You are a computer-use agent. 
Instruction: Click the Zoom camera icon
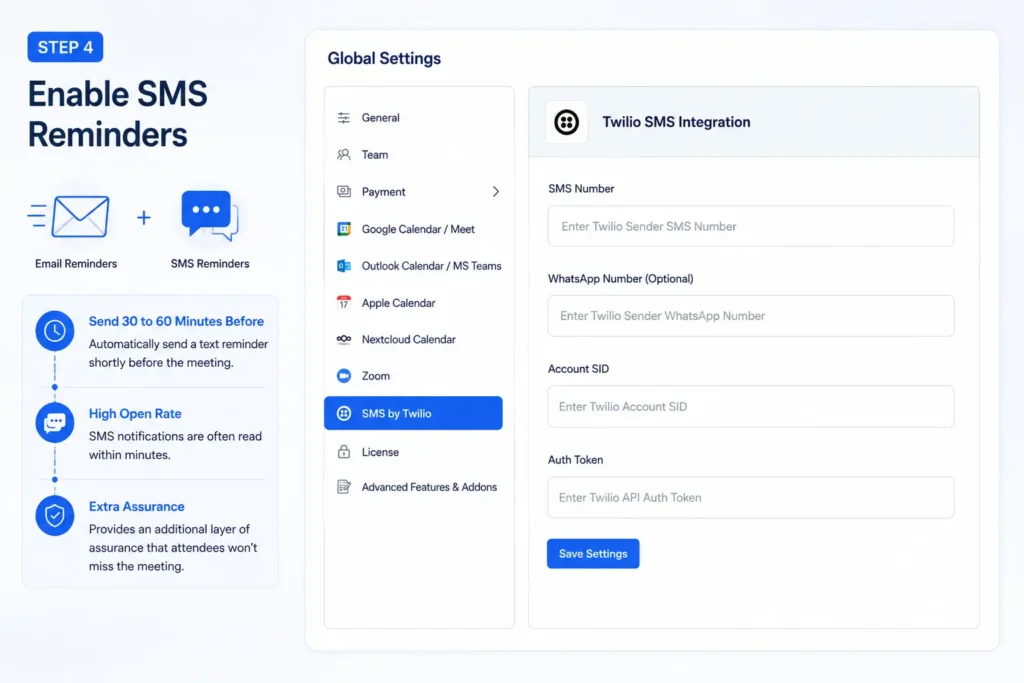click(344, 376)
